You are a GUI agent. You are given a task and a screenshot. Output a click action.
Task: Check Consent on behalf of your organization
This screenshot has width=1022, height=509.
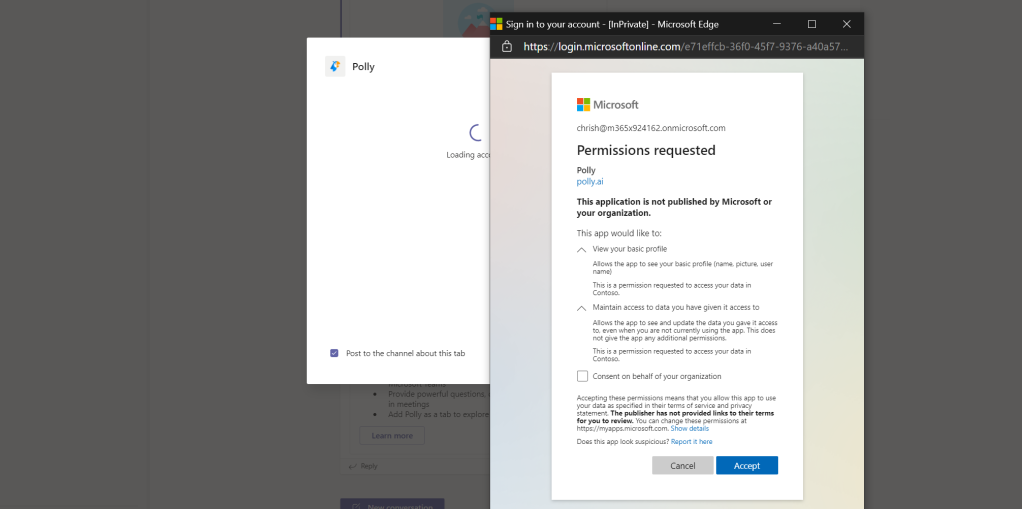point(583,376)
